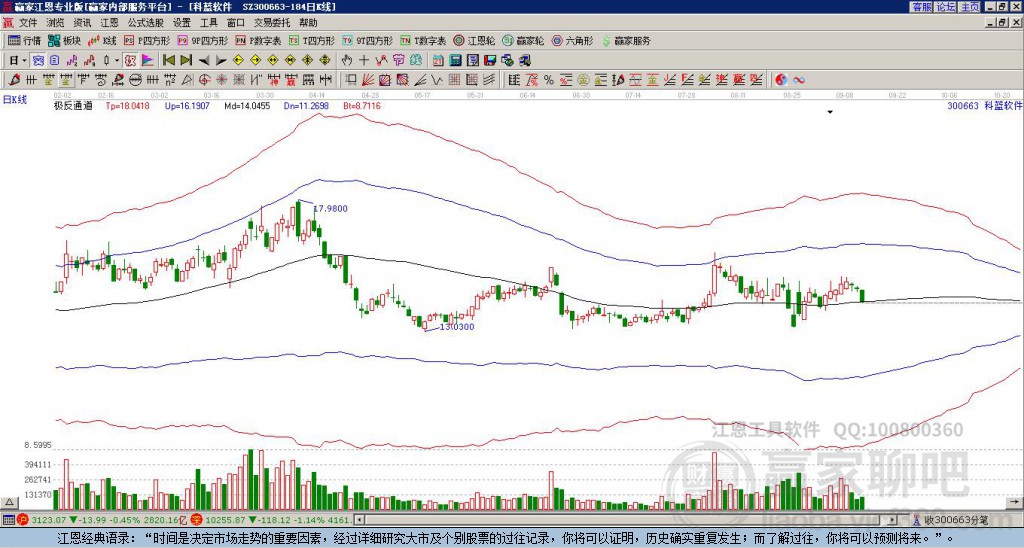This screenshot has height=548, width=1024.
Task: Open the 浏览 menu
Action: point(56,23)
